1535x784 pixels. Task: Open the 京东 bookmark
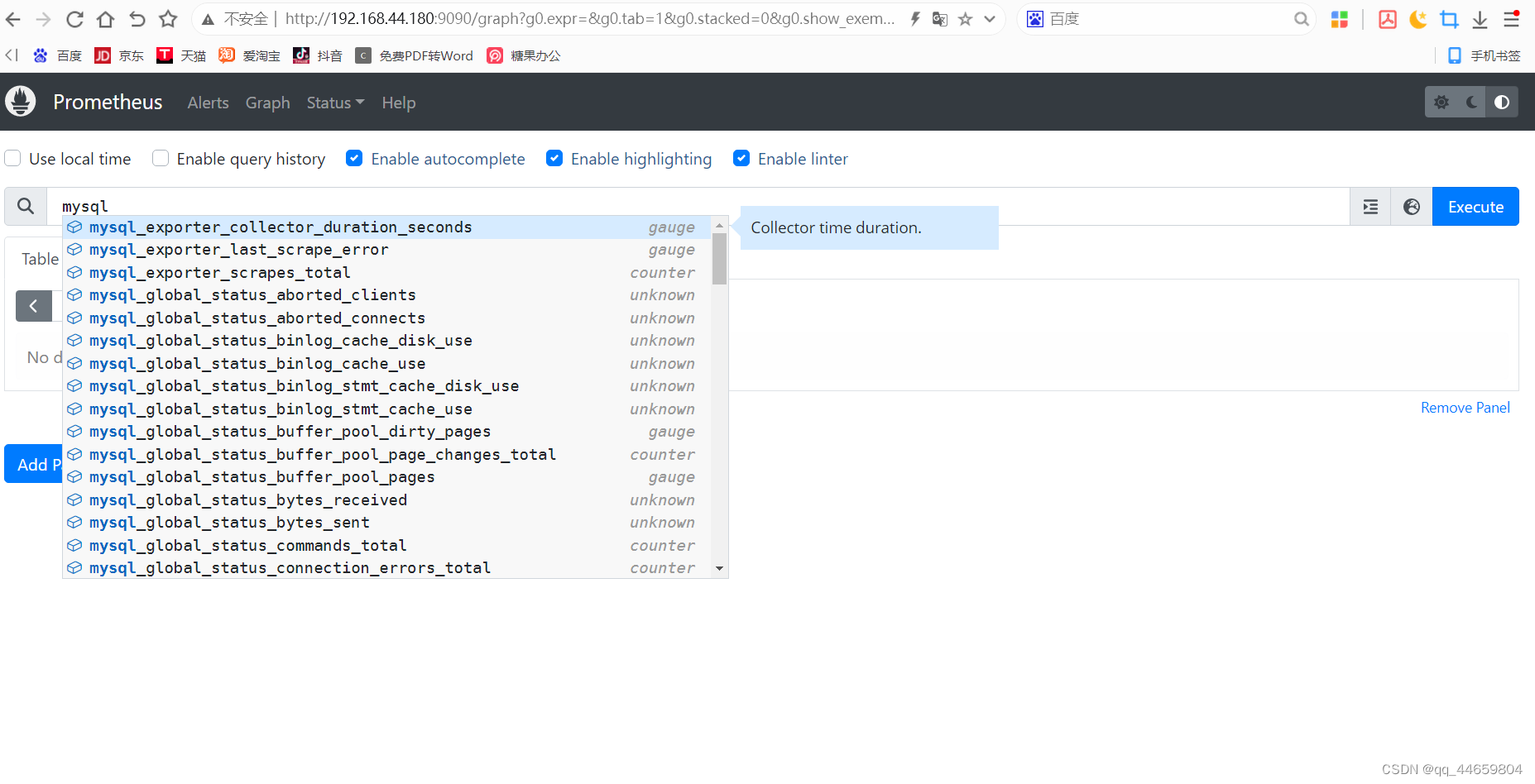tap(119, 55)
